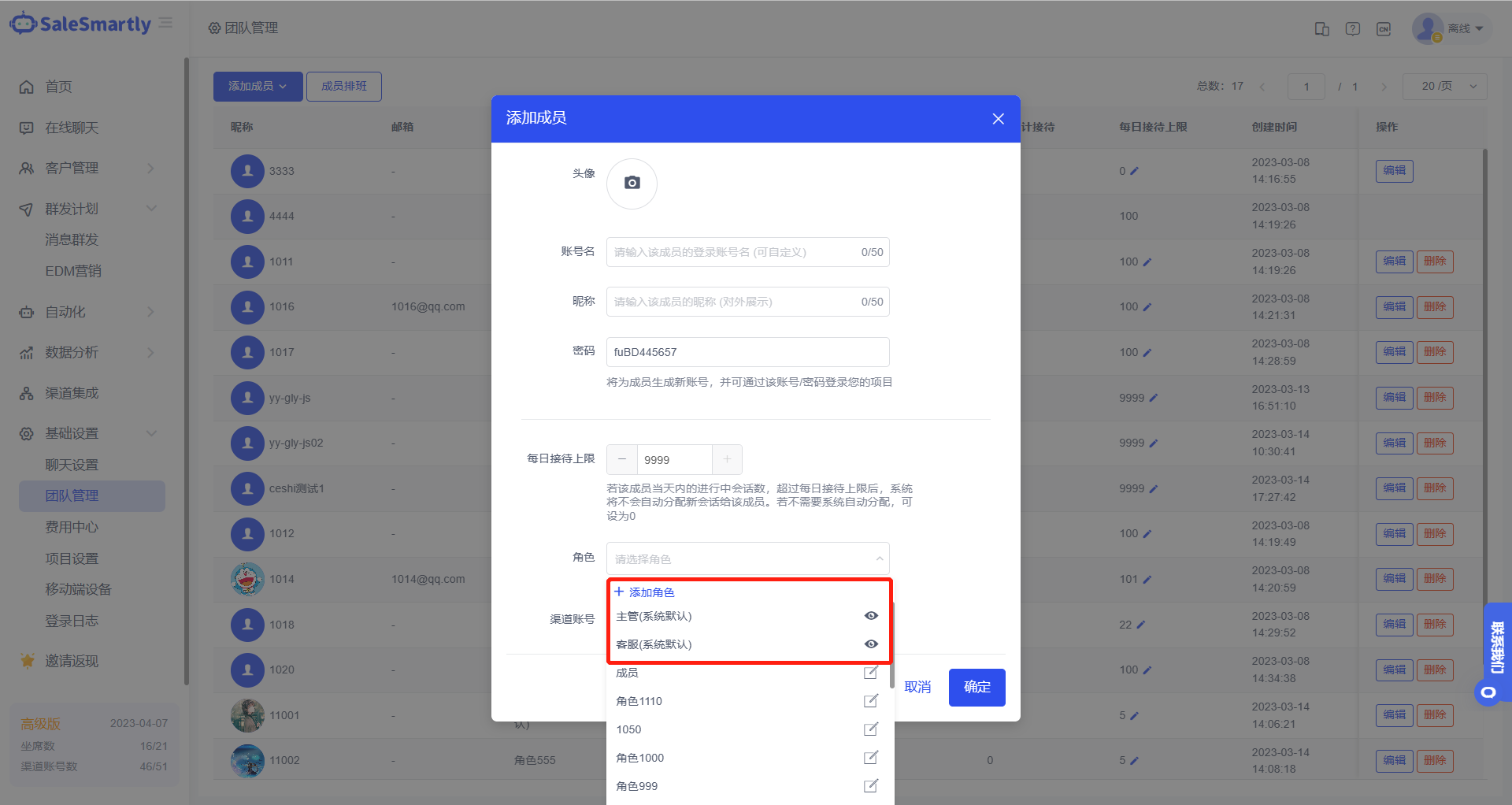Edit daily limit pencil for row 11002
The height and width of the screenshot is (805, 1512).
[x=1134, y=760]
